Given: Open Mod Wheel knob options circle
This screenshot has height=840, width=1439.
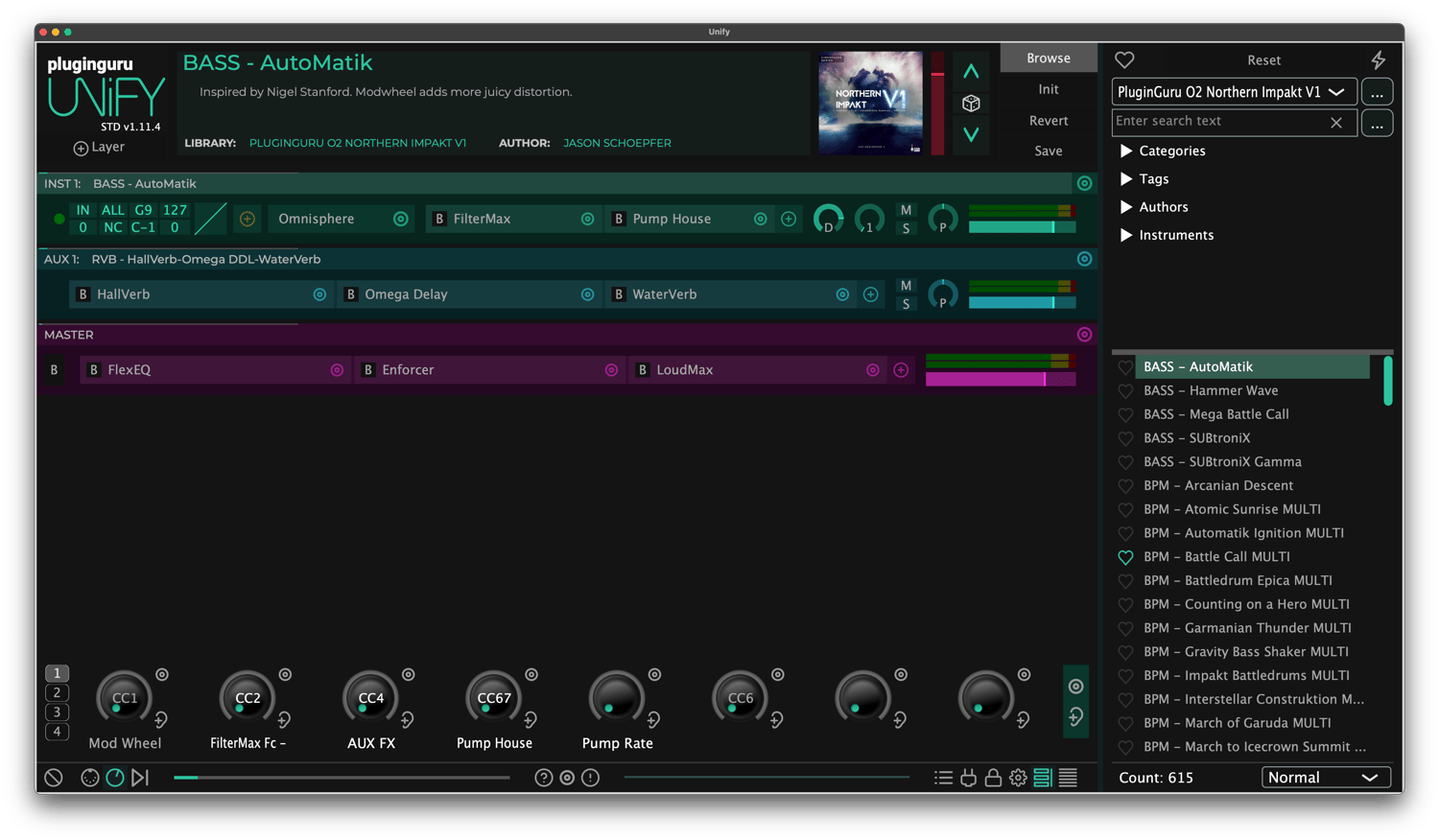Looking at the screenshot, I should [162, 675].
